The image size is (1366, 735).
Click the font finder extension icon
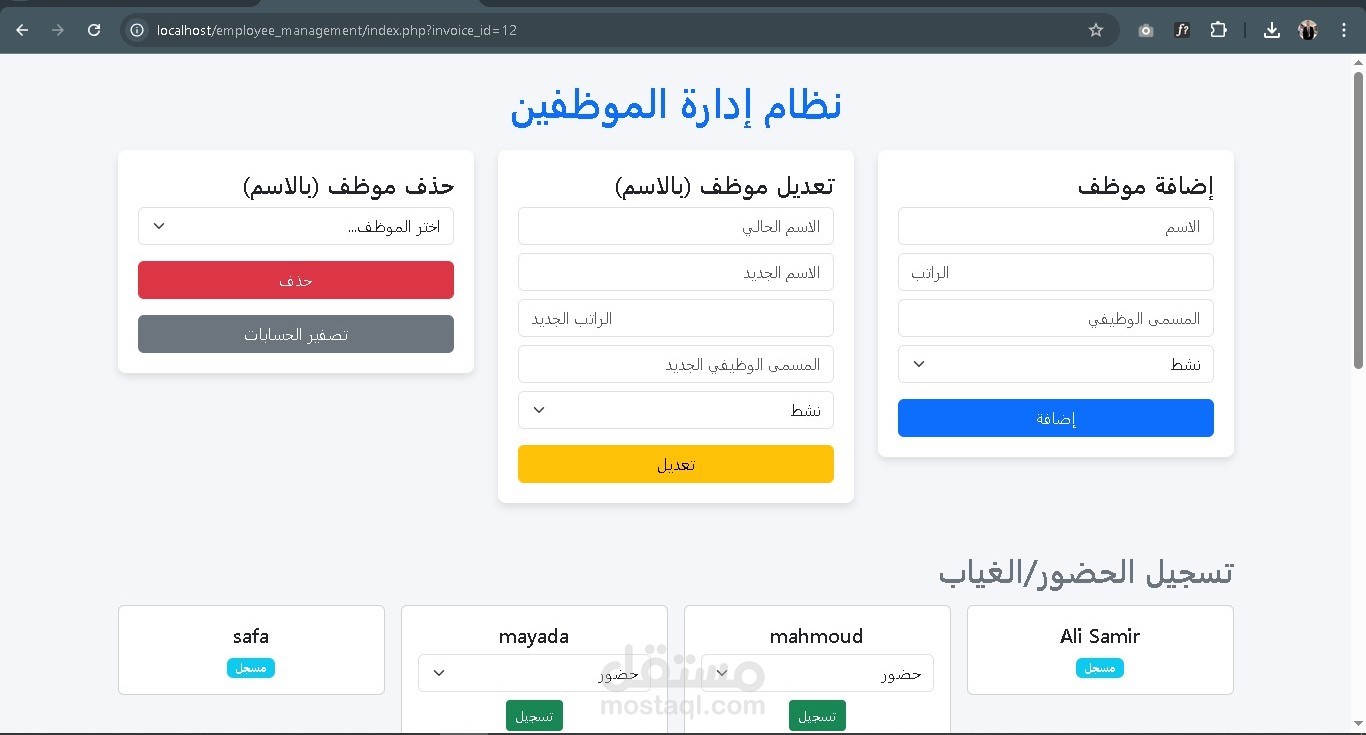(x=1182, y=30)
